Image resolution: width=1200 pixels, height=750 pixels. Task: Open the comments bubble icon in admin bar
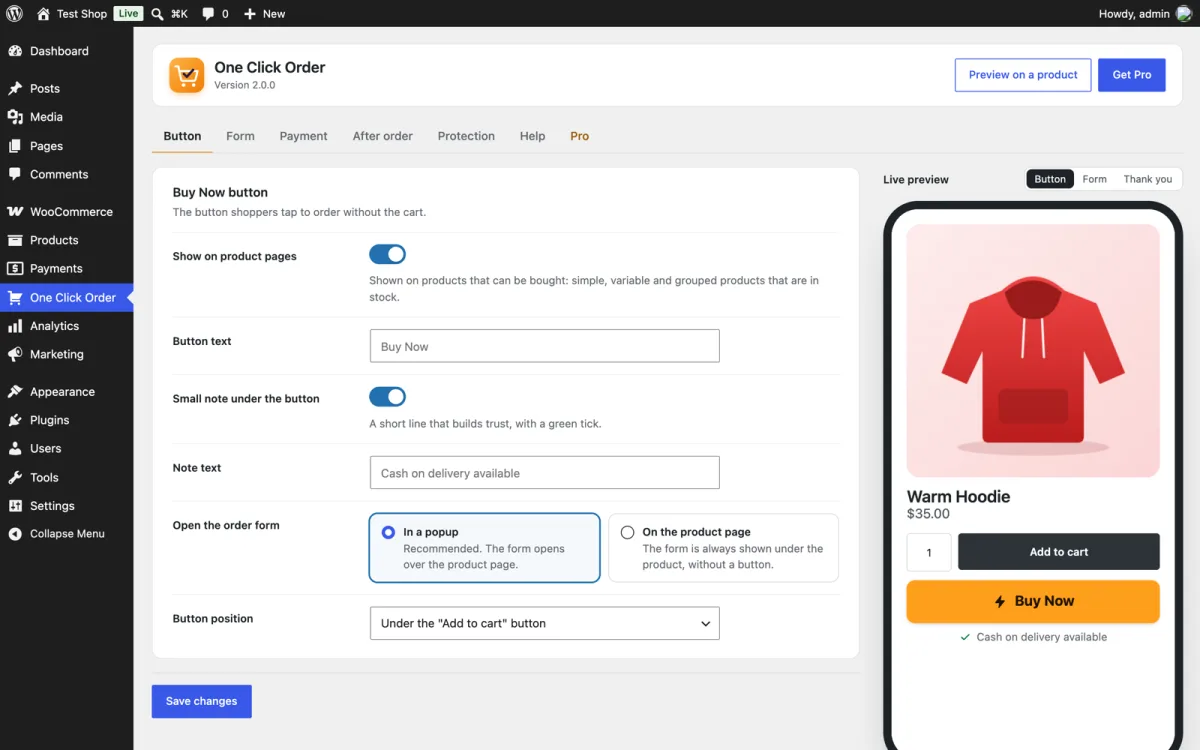point(207,14)
